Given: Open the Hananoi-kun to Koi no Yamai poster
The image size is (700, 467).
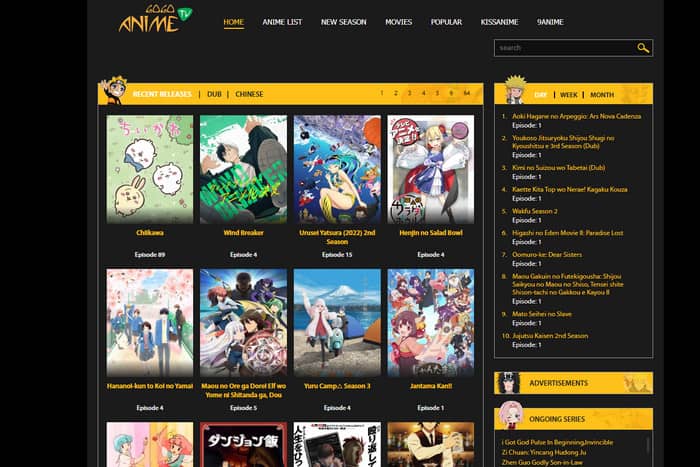Looking at the screenshot, I should click(x=150, y=323).
